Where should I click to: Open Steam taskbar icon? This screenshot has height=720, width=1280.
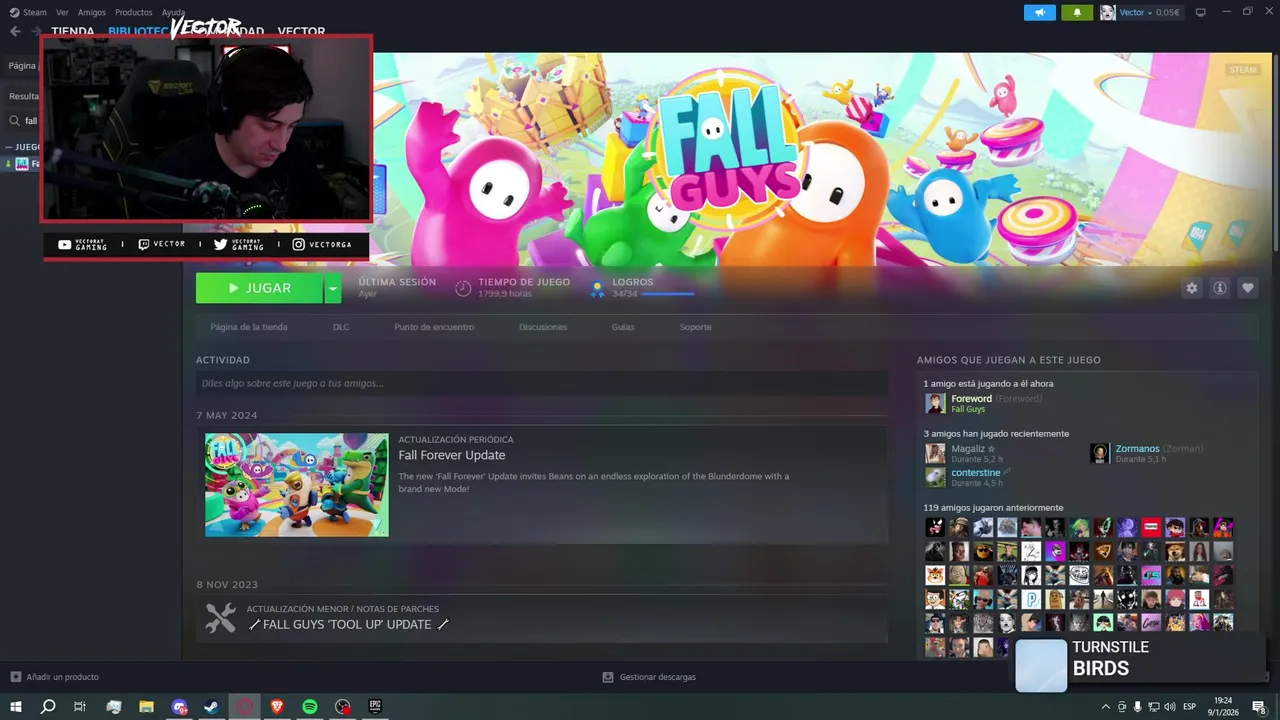click(x=212, y=707)
